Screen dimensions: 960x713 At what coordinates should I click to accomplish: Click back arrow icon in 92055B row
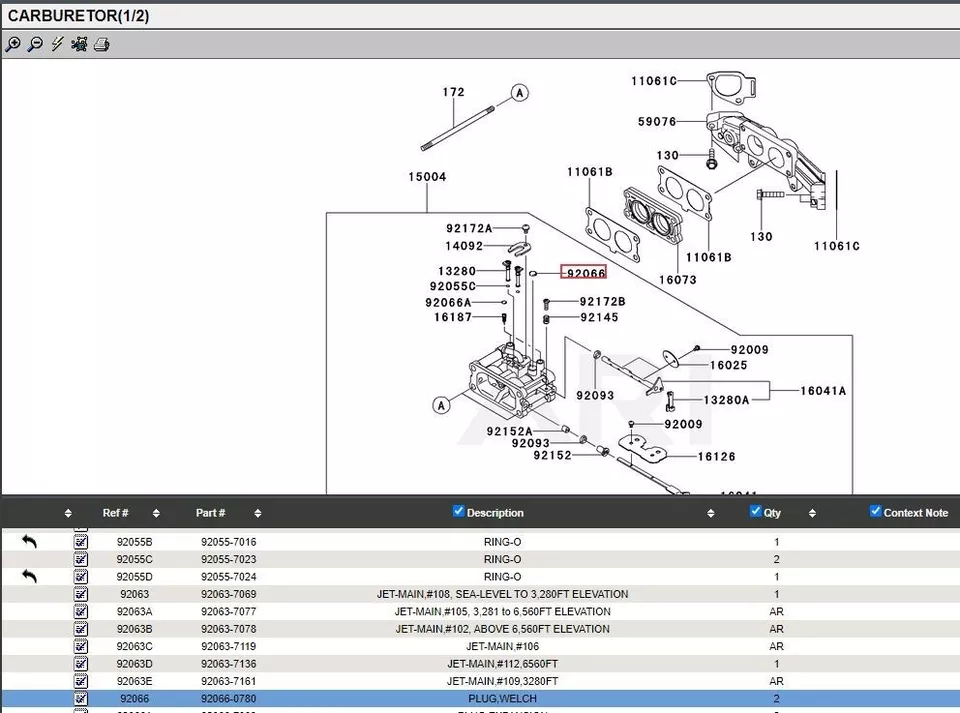click(x=30, y=542)
